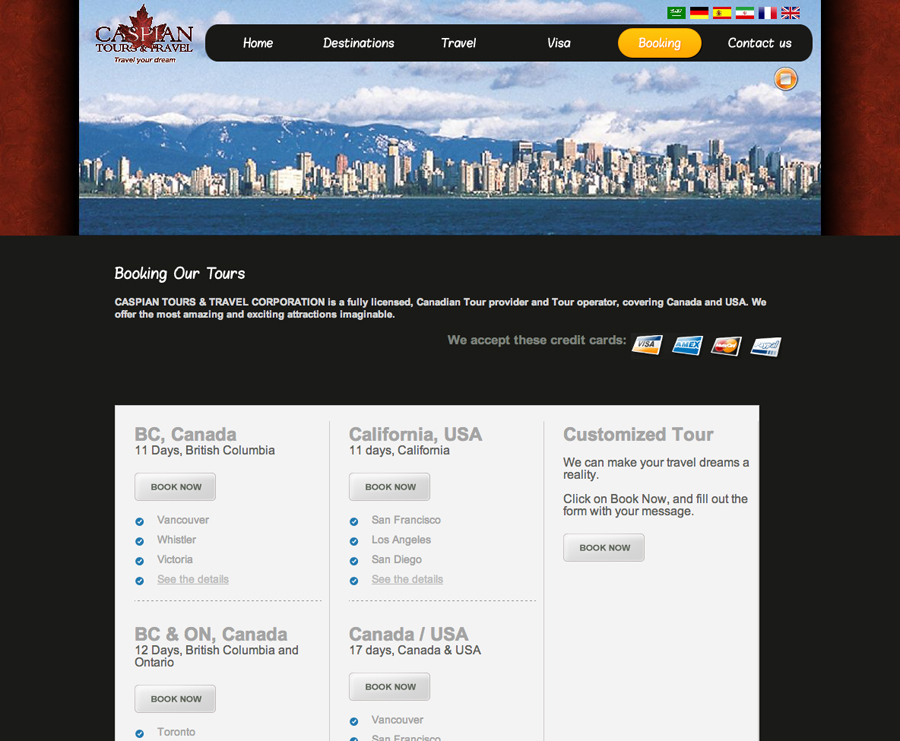
Task: Select the Contact us menu item
Action: 759,43
